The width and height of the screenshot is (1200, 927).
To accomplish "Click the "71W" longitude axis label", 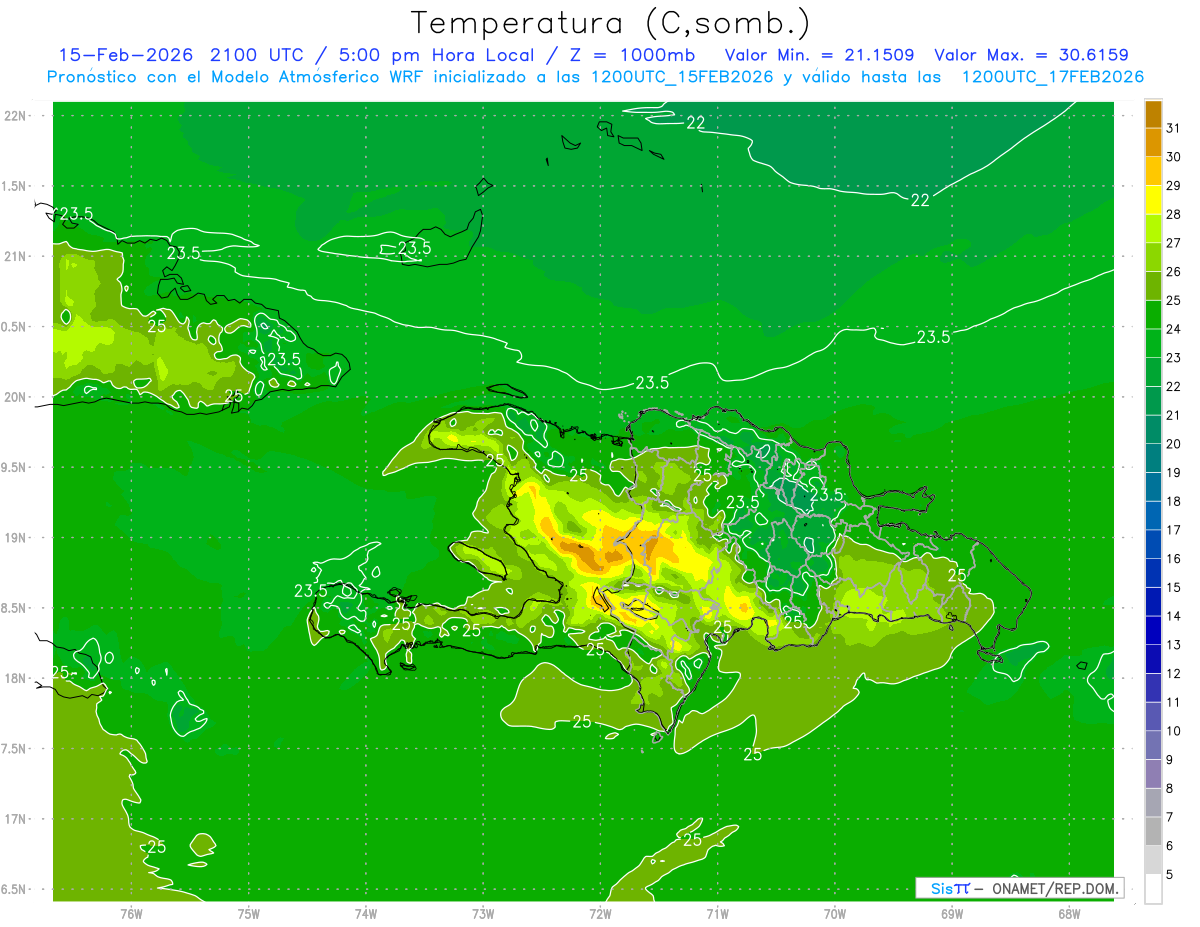I will (x=717, y=914).
